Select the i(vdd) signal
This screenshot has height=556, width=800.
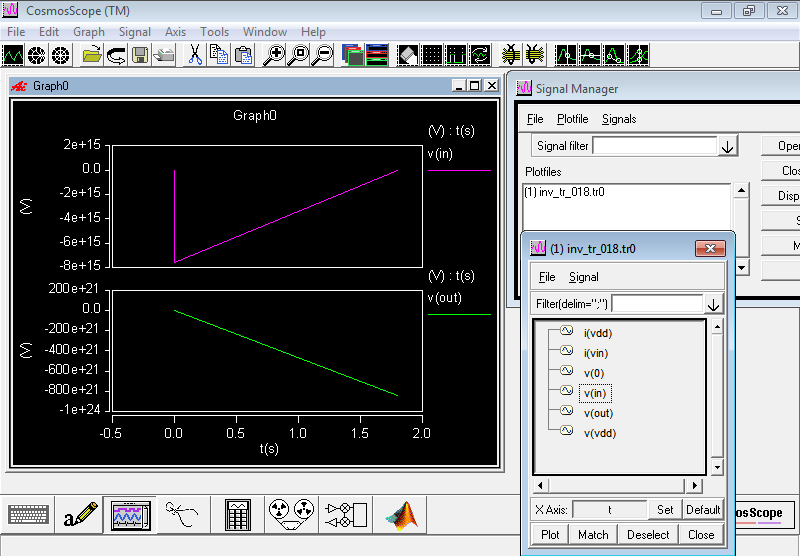click(597, 334)
